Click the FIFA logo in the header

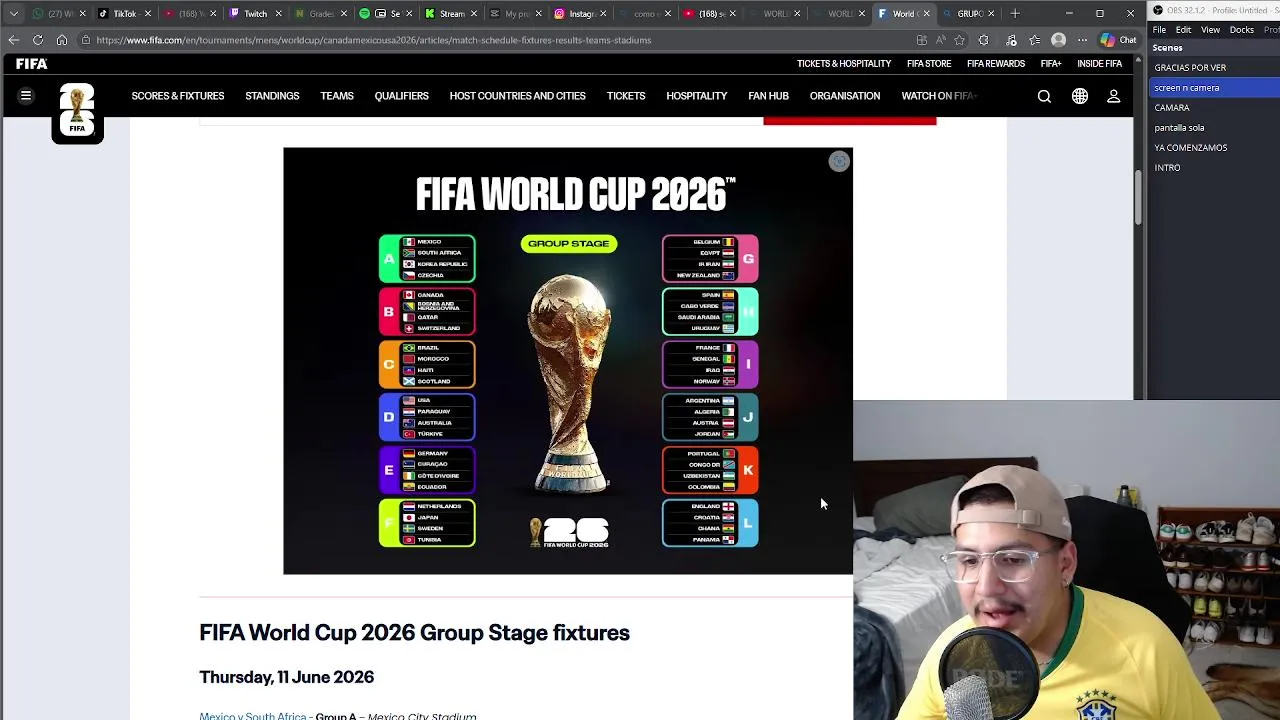(31, 64)
